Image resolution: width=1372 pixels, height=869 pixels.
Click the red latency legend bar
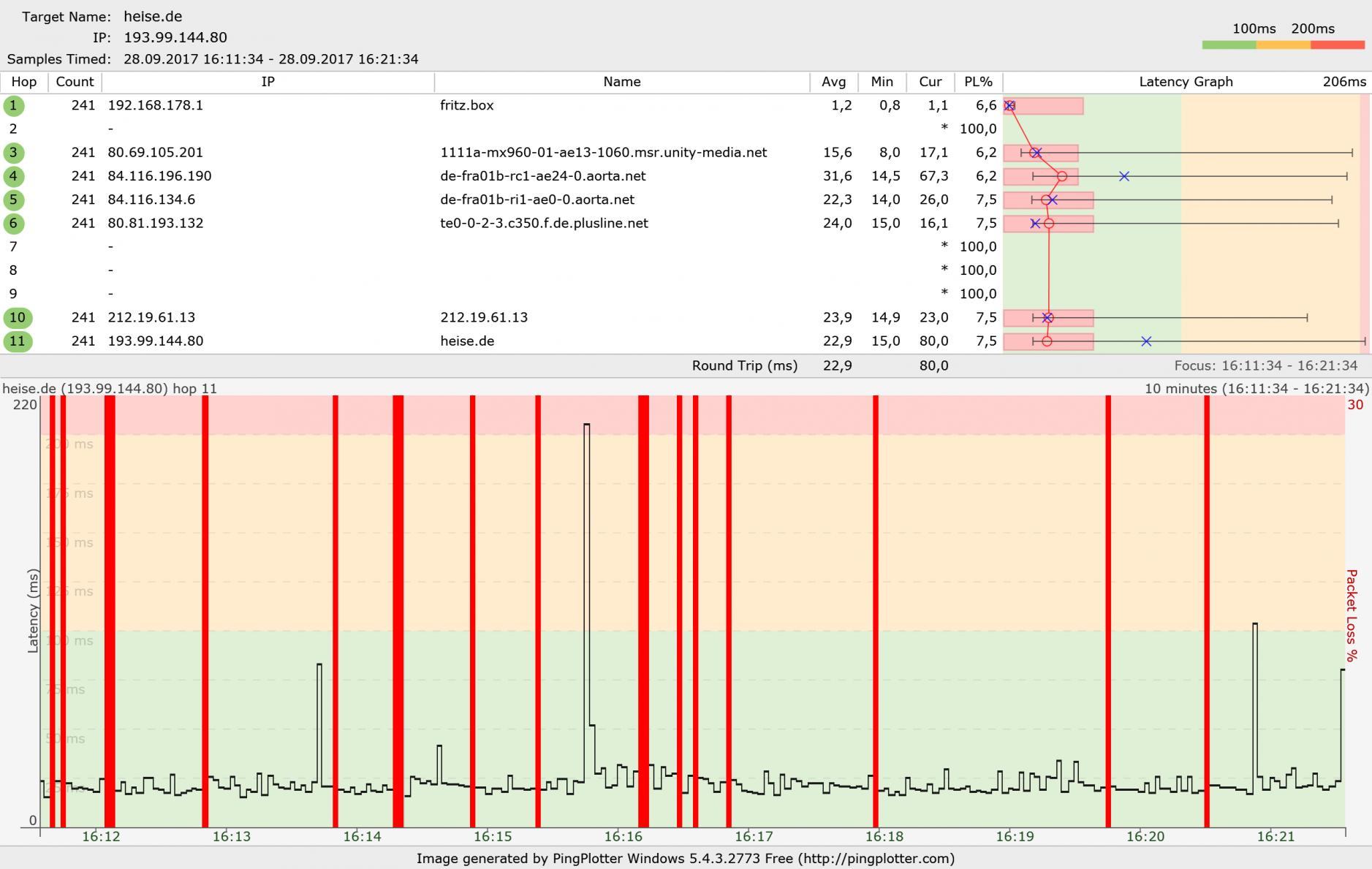[x=1338, y=45]
